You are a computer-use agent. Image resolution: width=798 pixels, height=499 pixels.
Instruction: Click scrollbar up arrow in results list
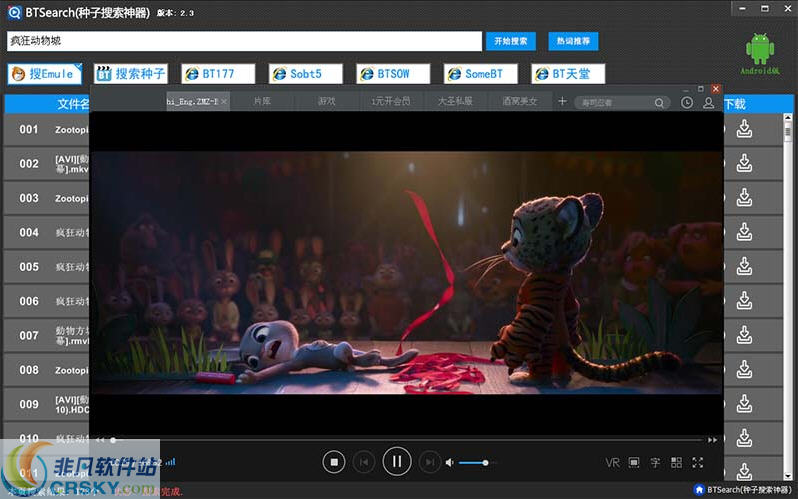coord(788,119)
